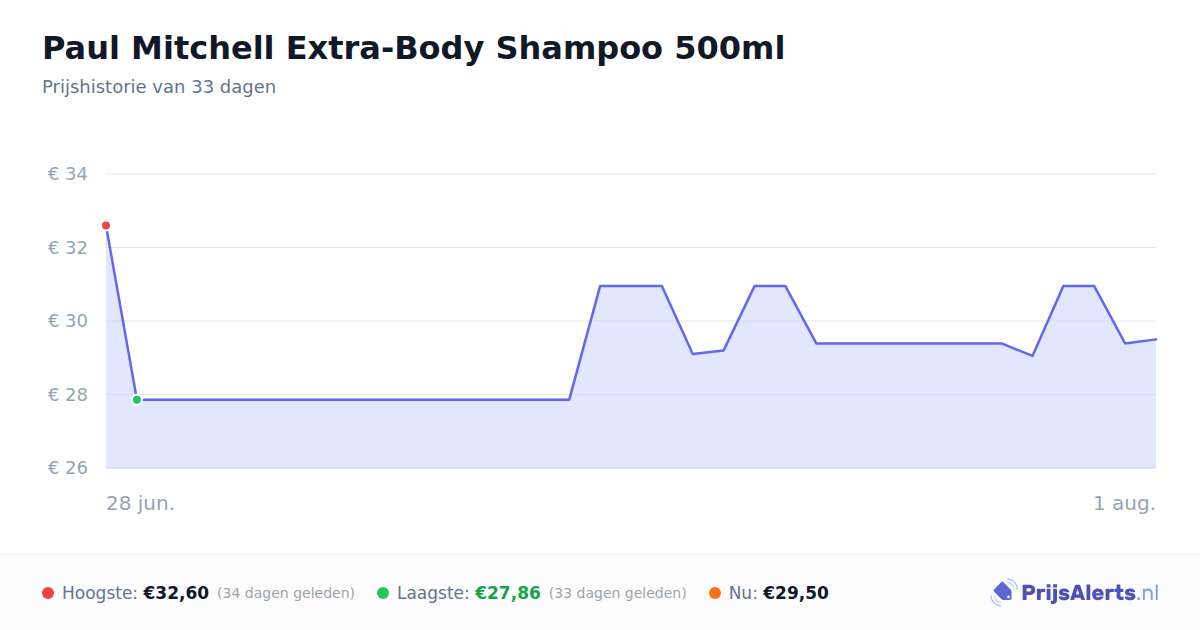Click the 34 dagen geleden note
The width and height of the screenshot is (1200, 630).
[286, 593]
